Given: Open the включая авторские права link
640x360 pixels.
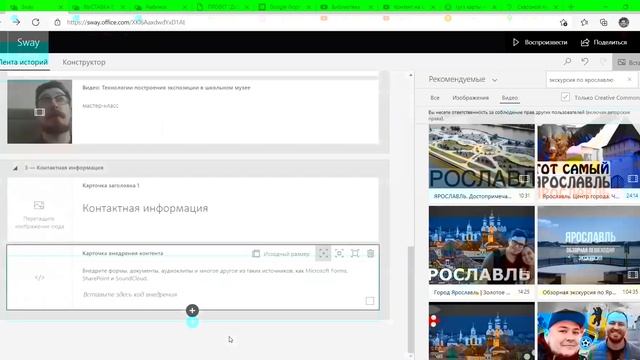Looking at the screenshot, I should tap(529, 115).
